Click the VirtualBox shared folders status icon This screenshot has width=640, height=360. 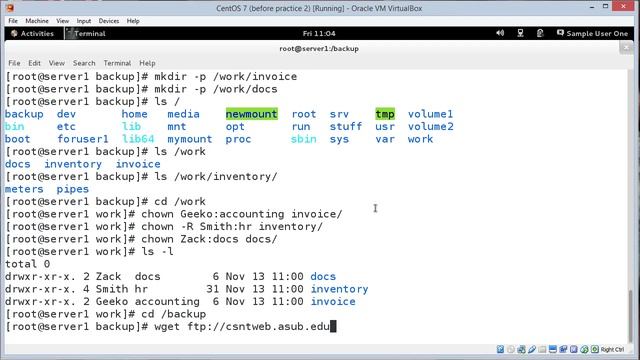tap(542, 349)
